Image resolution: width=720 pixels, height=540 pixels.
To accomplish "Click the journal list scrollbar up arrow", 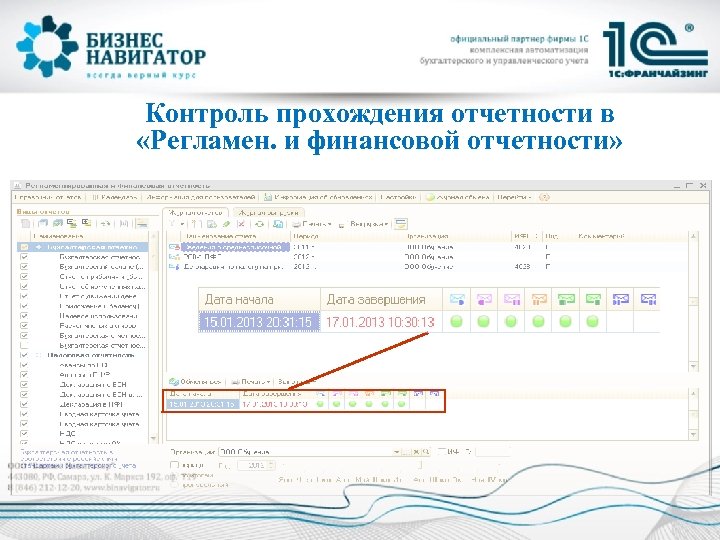I will click(693, 236).
